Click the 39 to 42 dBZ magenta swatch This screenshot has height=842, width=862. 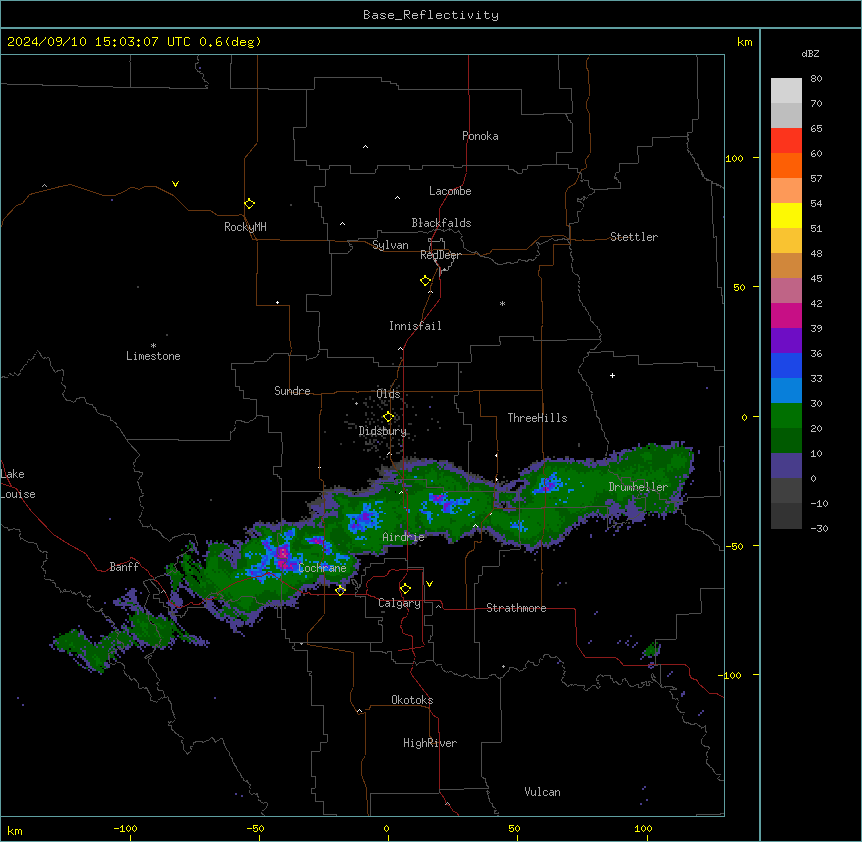pos(786,315)
